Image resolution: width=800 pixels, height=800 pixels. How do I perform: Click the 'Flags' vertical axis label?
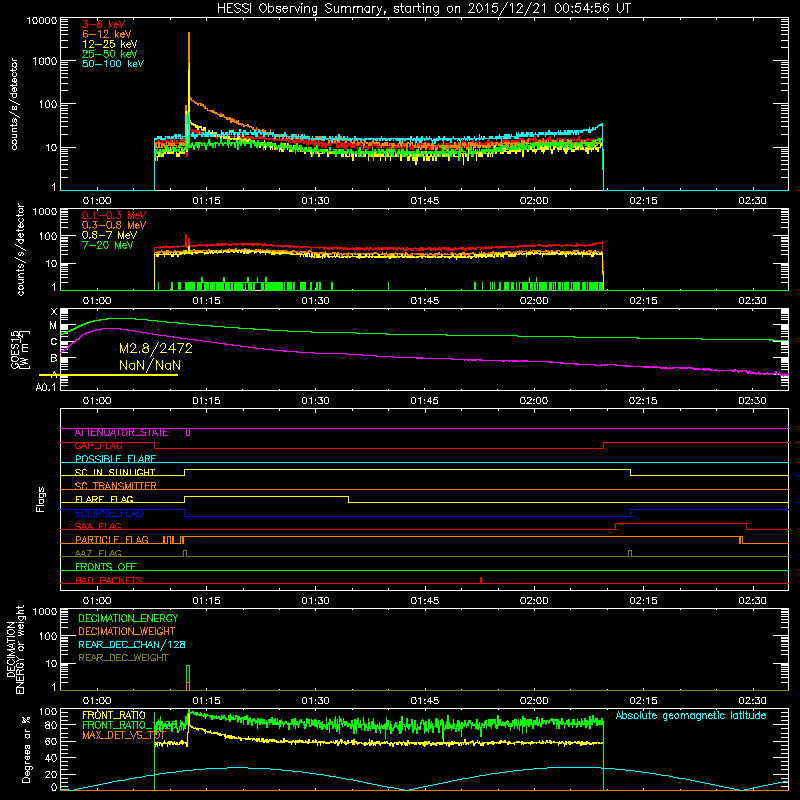click(41, 499)
